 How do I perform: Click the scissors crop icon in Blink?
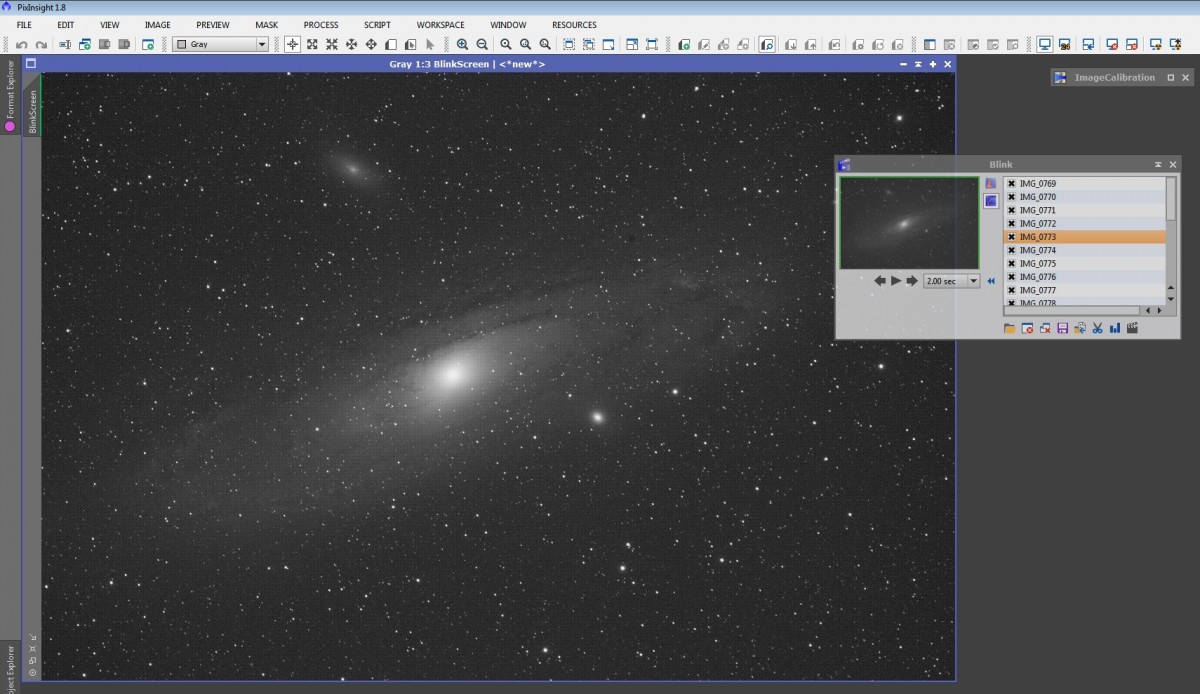click(1097, 328)
